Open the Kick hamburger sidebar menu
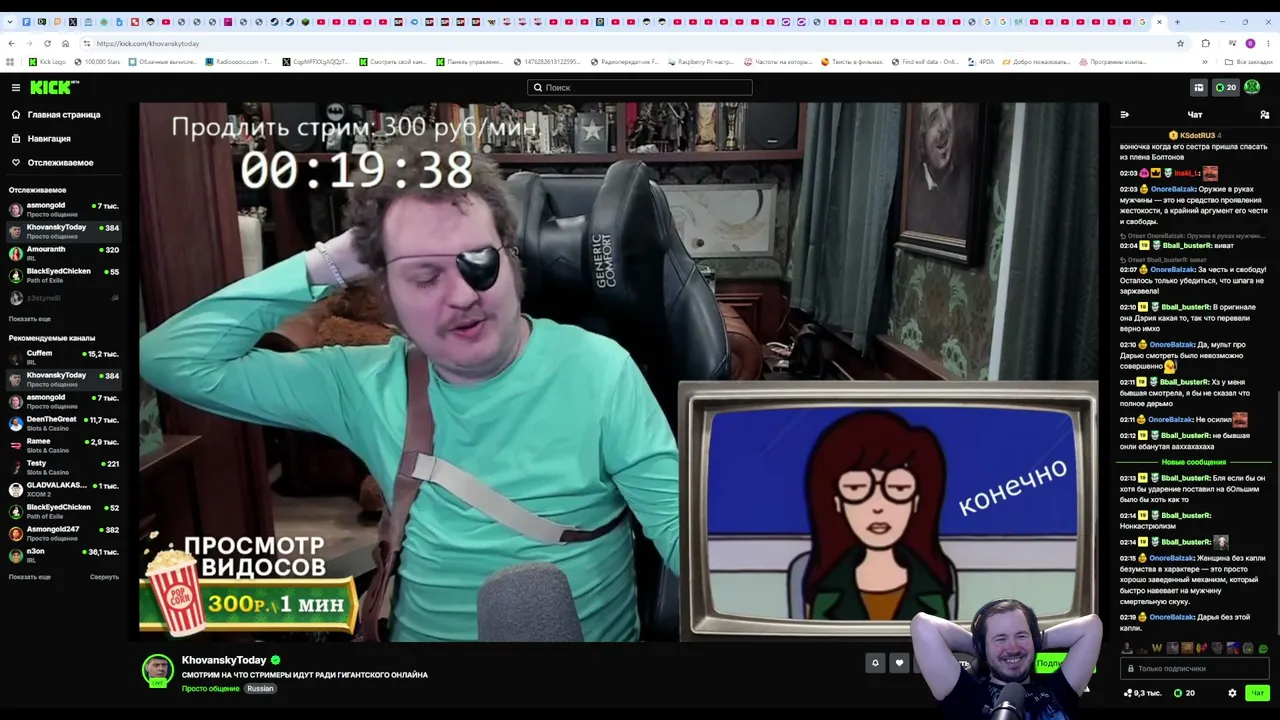 [16, 88]
